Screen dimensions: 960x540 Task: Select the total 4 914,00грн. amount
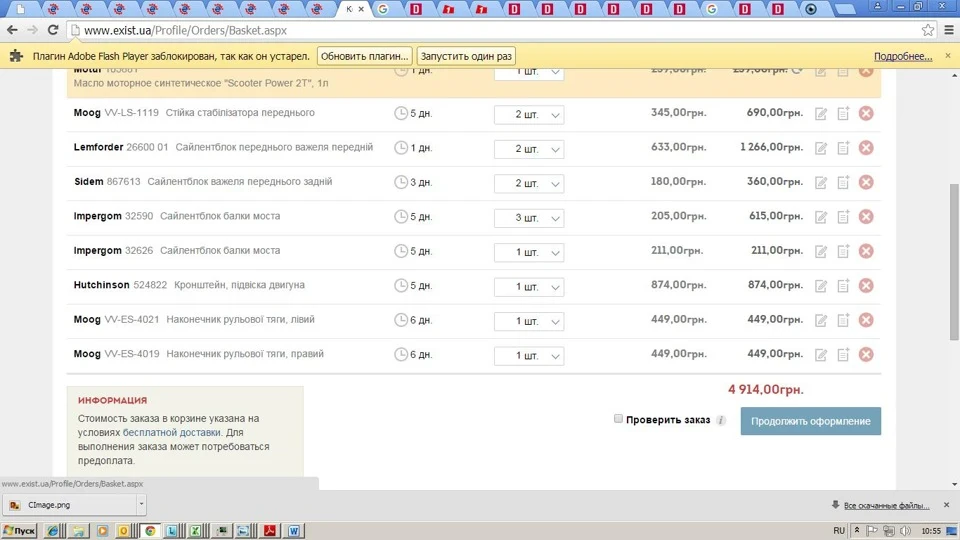pyautogui.click(x=765, y=389)
